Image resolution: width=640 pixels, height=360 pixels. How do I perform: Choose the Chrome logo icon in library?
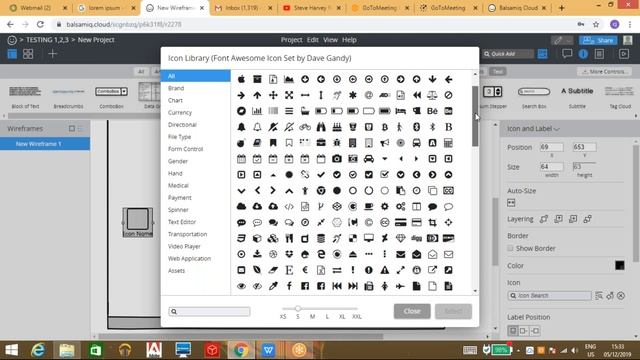point(321,191)
